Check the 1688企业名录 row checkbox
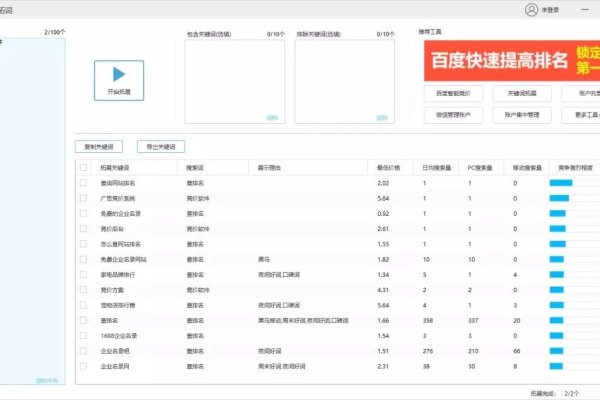 (x=83, y=336)
